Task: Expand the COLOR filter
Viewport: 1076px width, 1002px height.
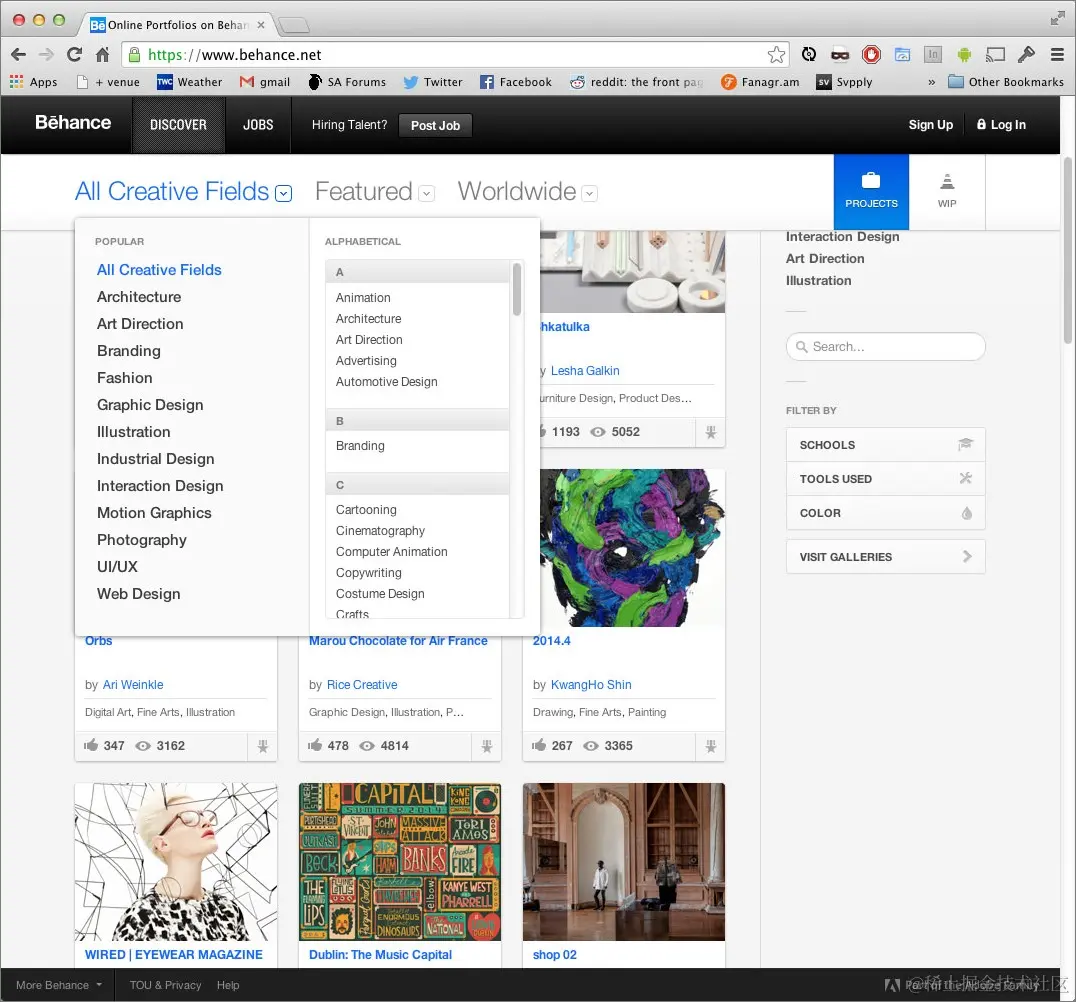Action: 885,513
